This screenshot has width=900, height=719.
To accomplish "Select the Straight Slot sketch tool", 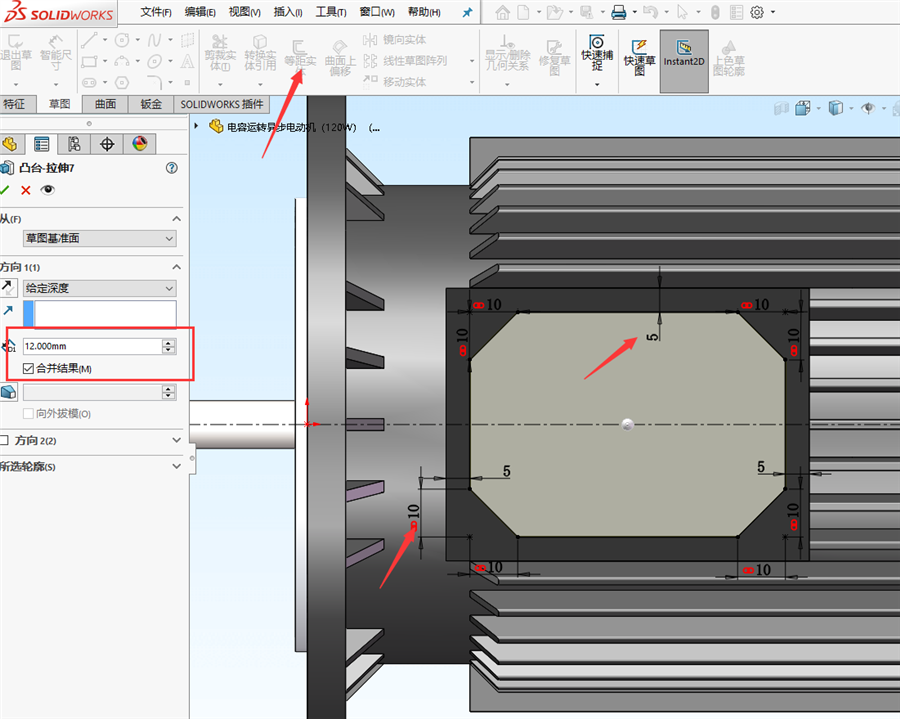I will pyautogui.click(x=89, y=82).
